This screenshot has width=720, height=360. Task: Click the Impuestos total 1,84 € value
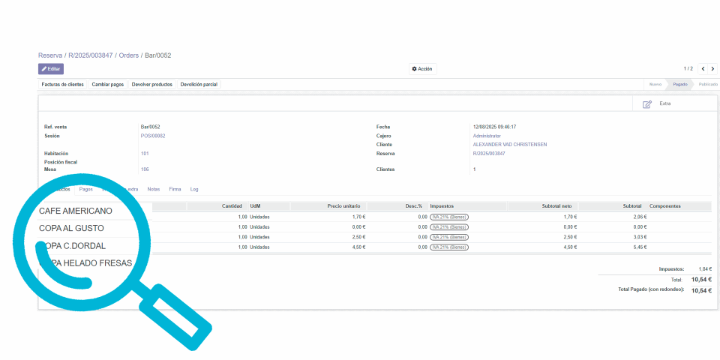pos(705,270)
